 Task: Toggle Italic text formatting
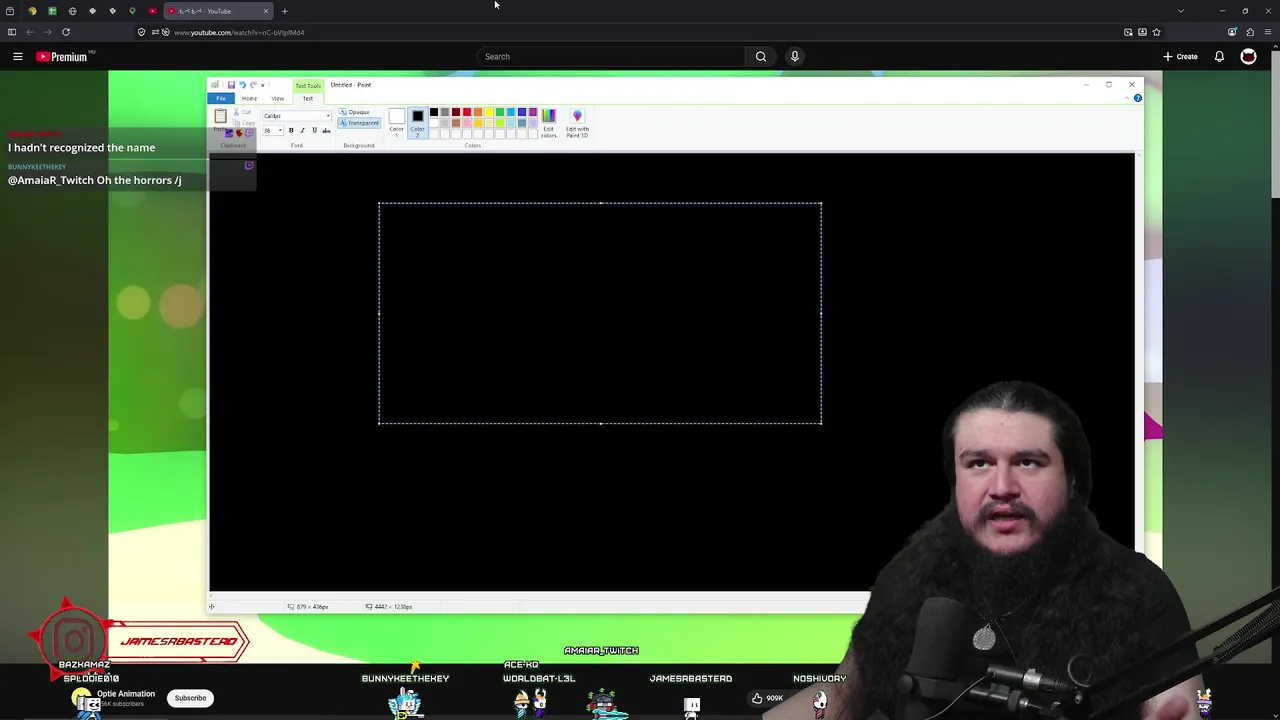tap(302, 130)
